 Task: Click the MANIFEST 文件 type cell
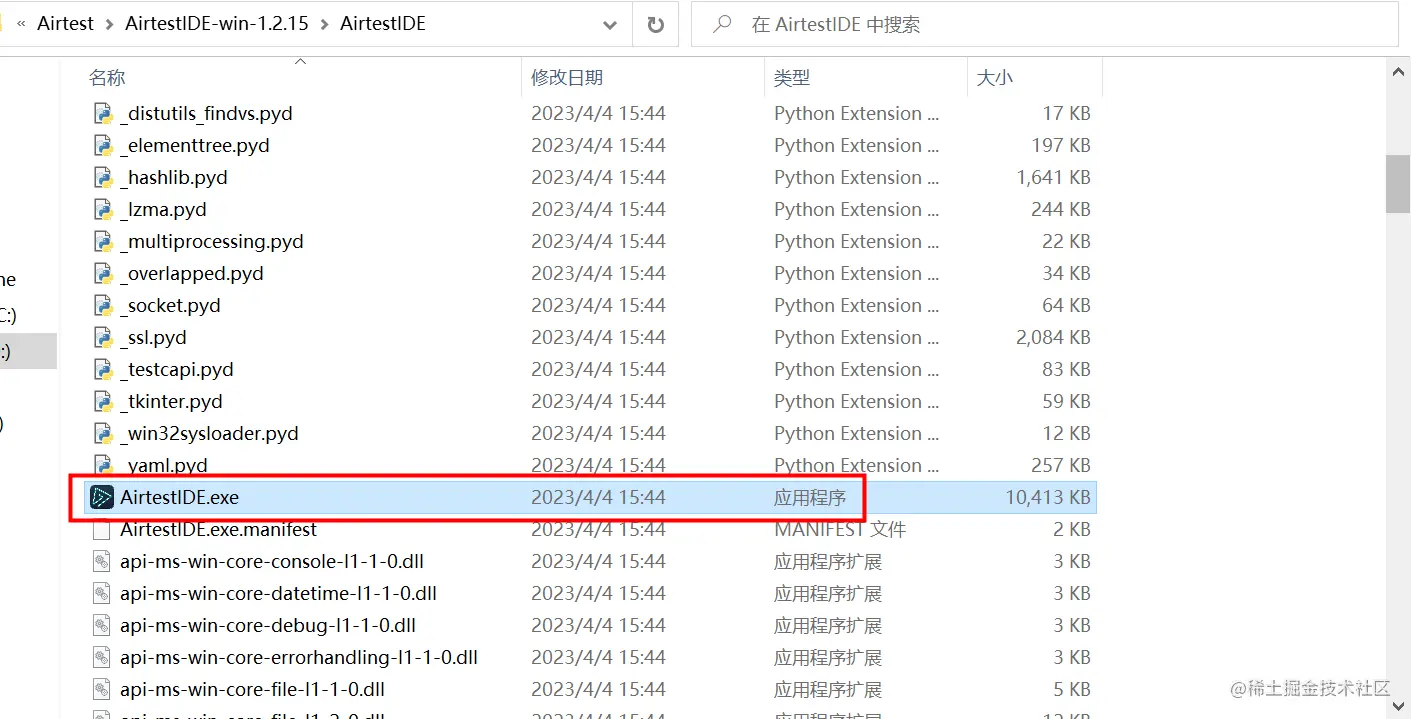tap(840, 529)
